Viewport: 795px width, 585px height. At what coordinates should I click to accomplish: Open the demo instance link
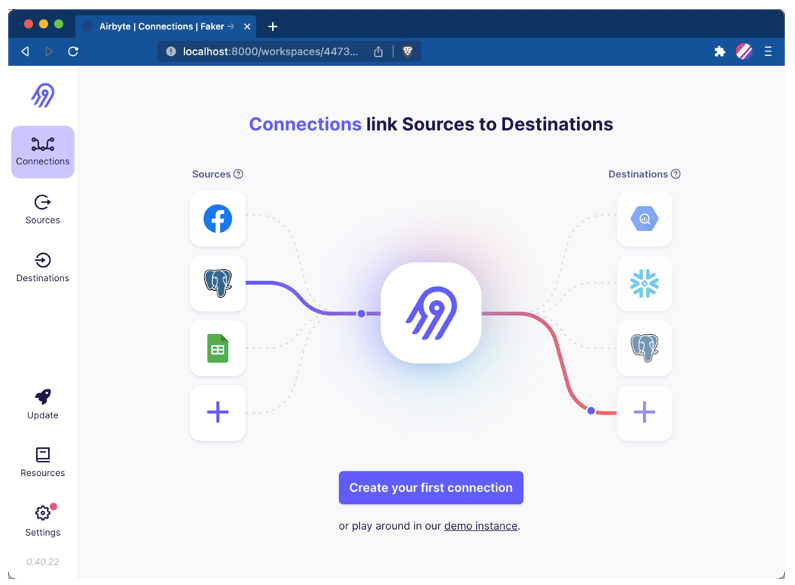[481, 526]
